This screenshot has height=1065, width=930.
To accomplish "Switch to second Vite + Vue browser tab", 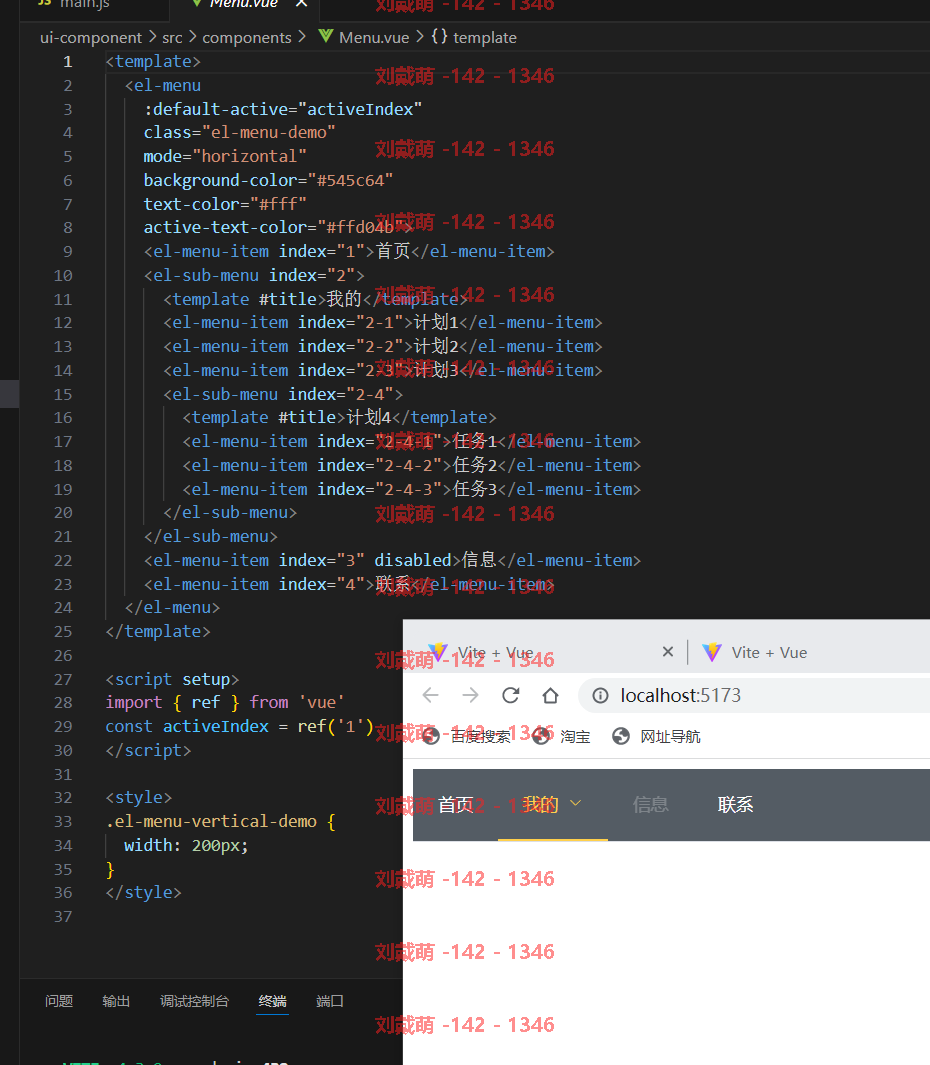I will coord(769,653).
